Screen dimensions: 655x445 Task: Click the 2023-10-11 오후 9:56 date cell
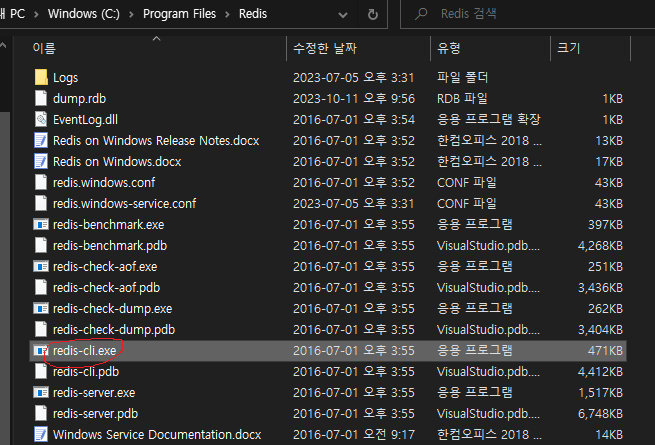coord(354,99)
